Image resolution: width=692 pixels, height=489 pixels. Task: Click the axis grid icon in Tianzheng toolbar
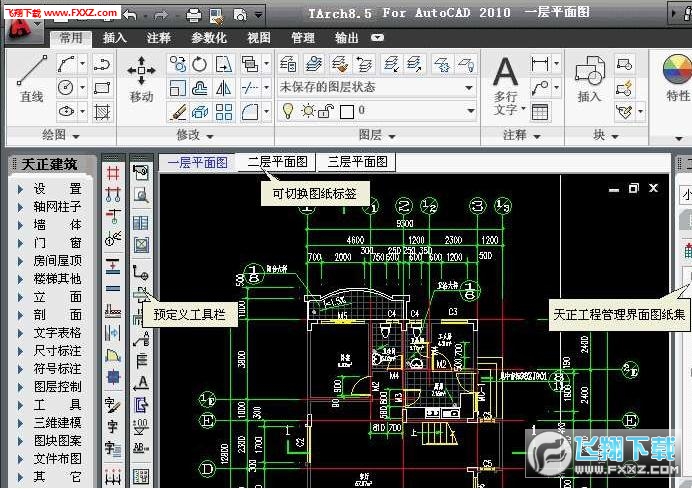tap(113, 173)
